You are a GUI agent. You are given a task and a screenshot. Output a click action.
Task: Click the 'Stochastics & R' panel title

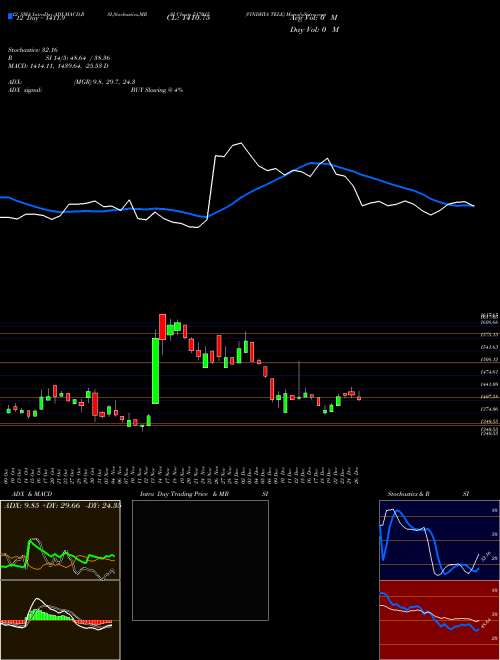409,494
